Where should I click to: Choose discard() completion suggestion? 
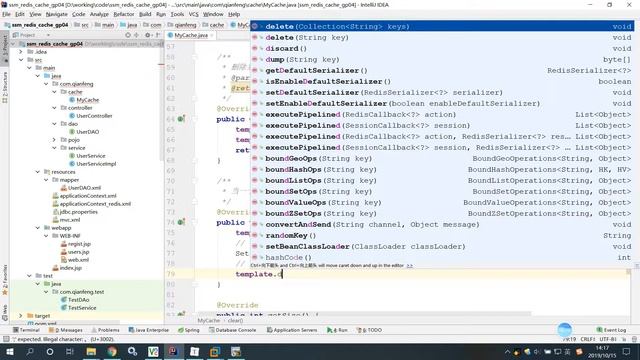pos(442,49)
